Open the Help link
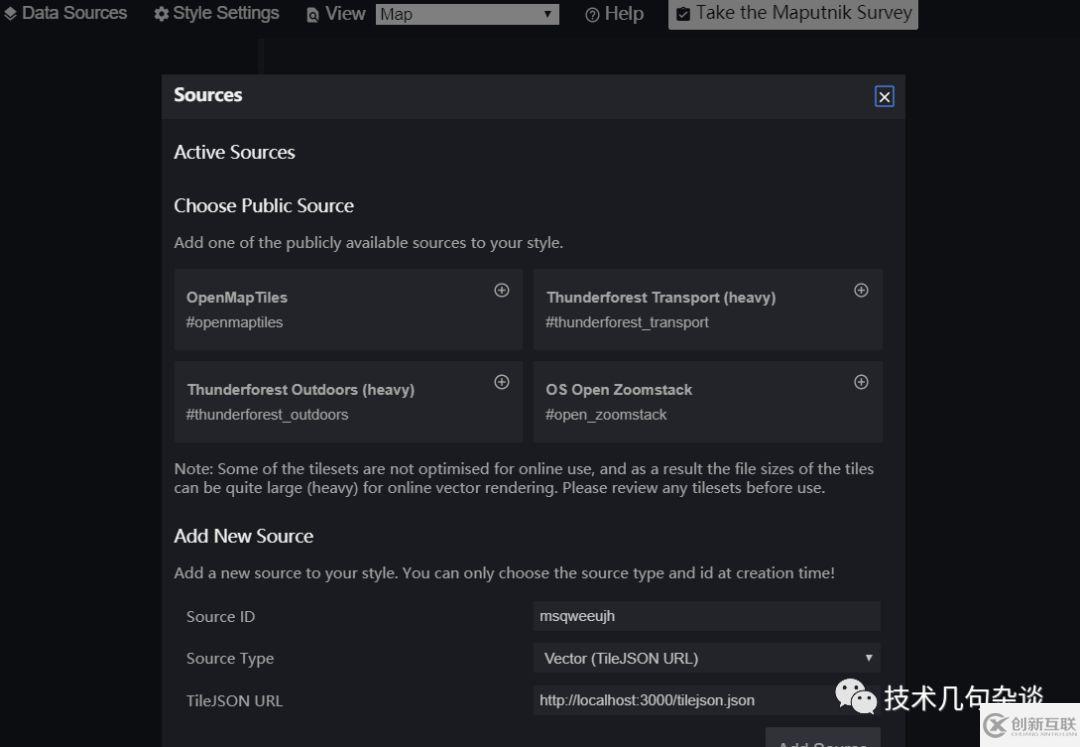The width and height of the screenshot is (1080, 747). click(614, 14)
